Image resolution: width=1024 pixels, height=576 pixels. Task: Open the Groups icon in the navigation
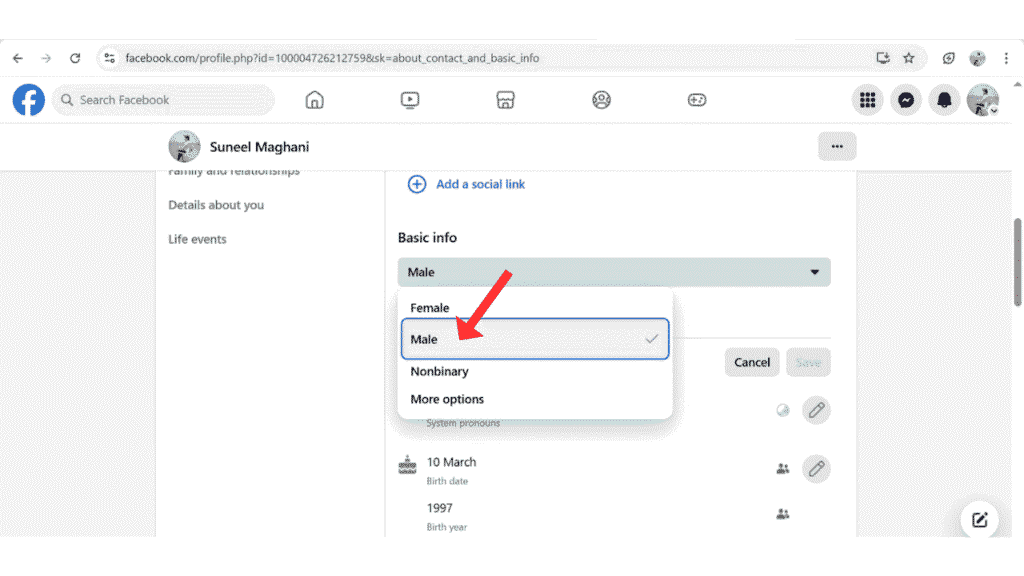(x=601, y=100)
